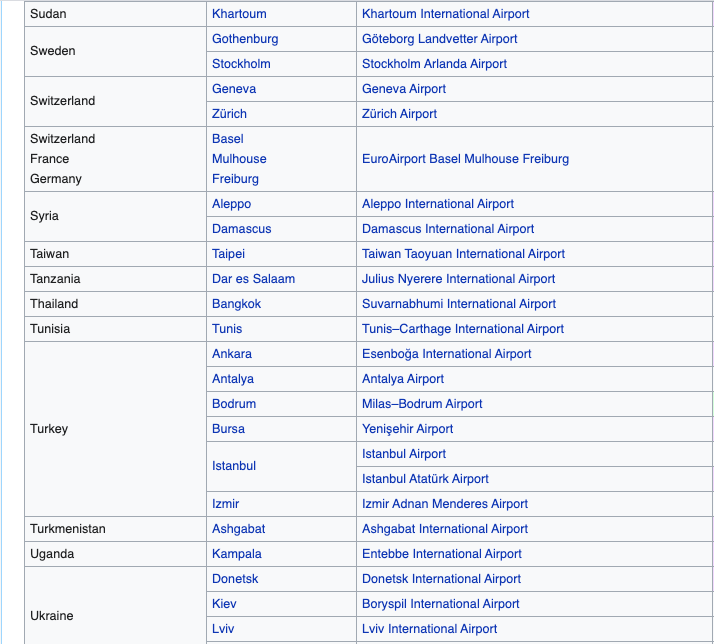This screenshot has width=714, height=644.
Task: Click Entebbe International Airport link
Action: 441,554
